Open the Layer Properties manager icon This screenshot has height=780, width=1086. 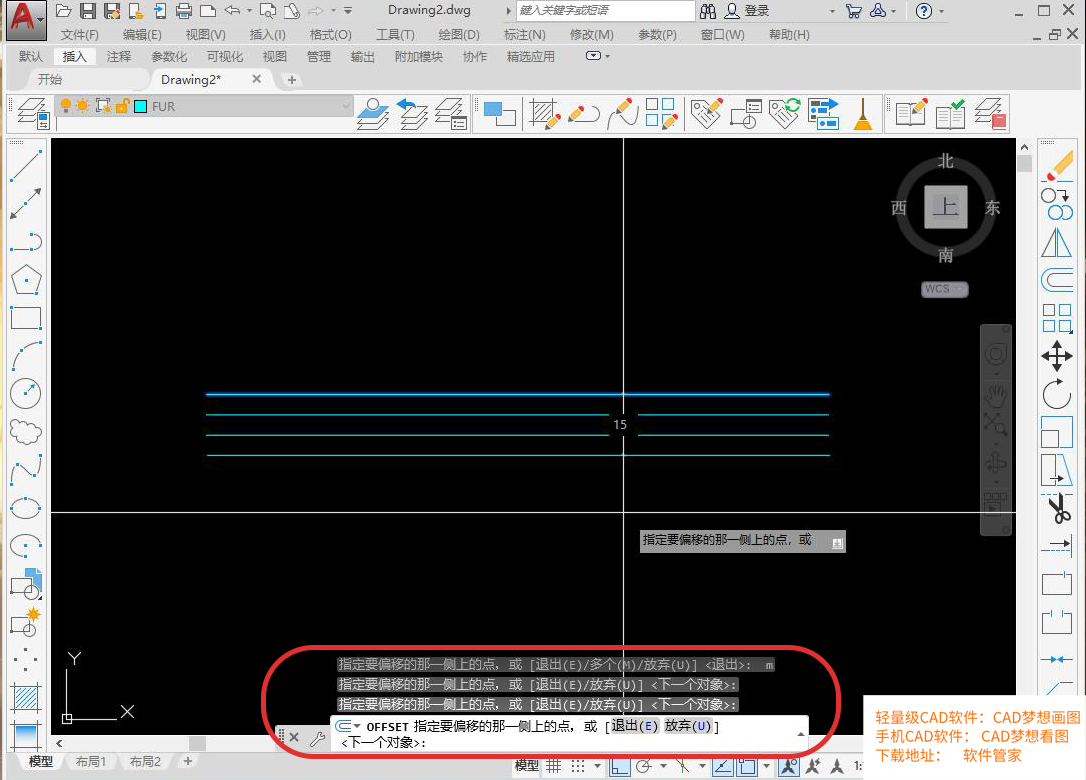click(x=33, y=114)
